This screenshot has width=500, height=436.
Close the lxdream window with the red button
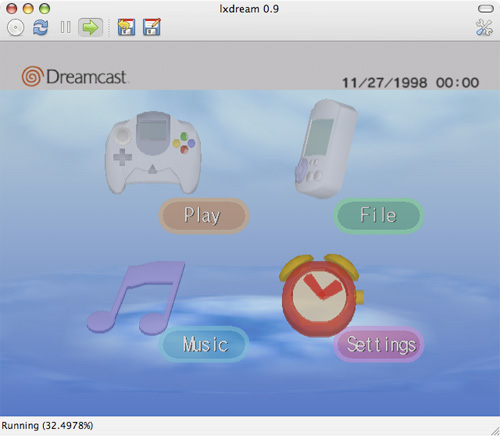[12, 8]
